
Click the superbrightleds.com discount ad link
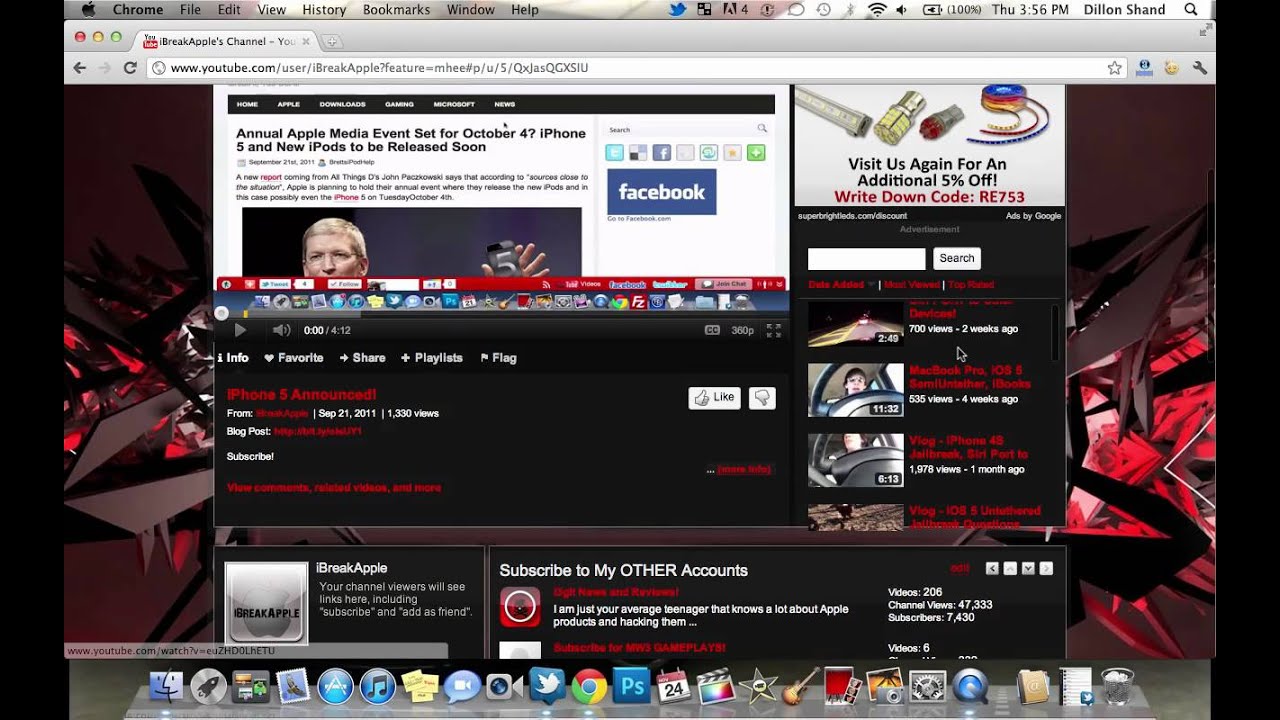coord(852,216)
